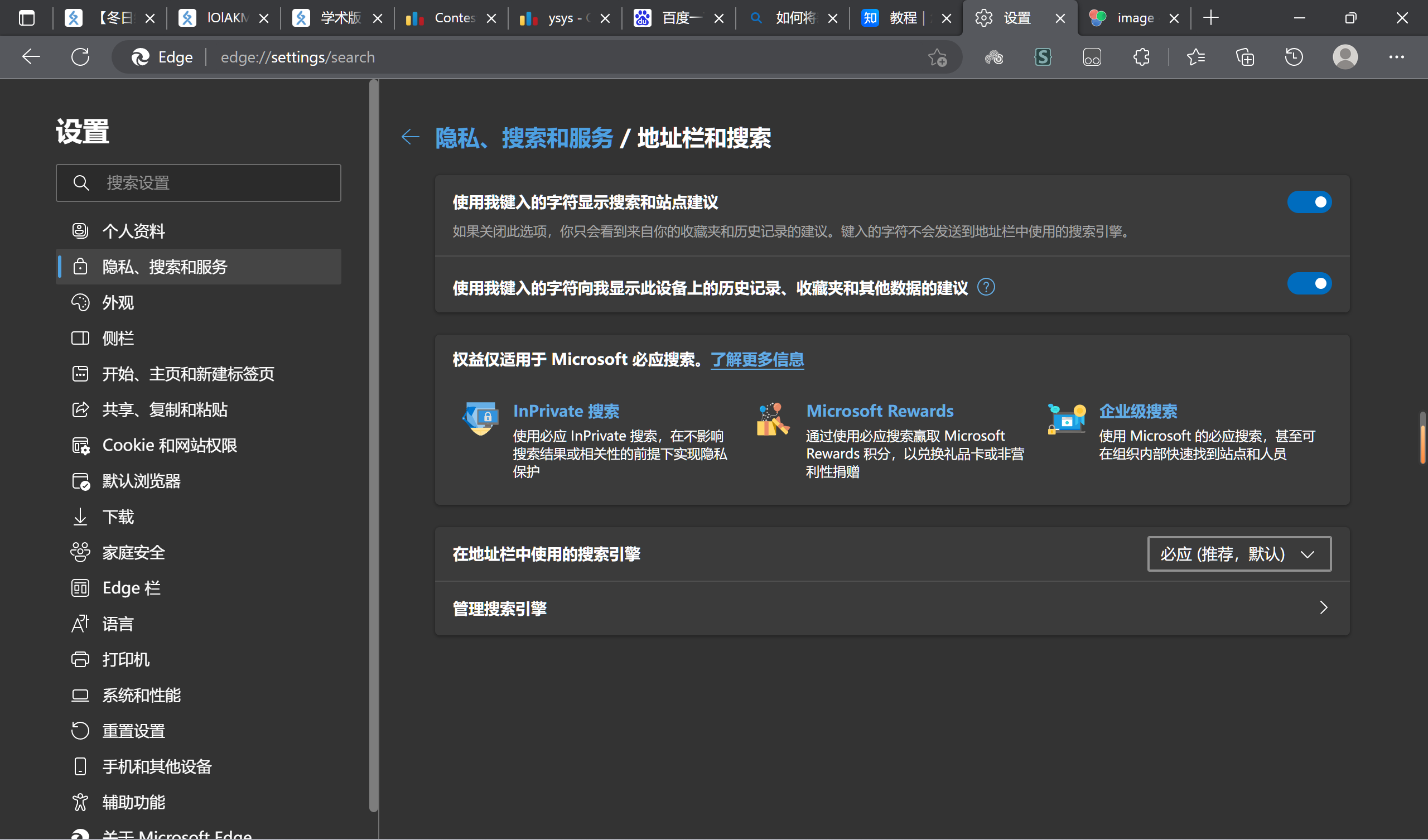Toggle history and favorites suggestions switch
Viewport: 1428px width, 840px height.
click(x=1310, y=283)
